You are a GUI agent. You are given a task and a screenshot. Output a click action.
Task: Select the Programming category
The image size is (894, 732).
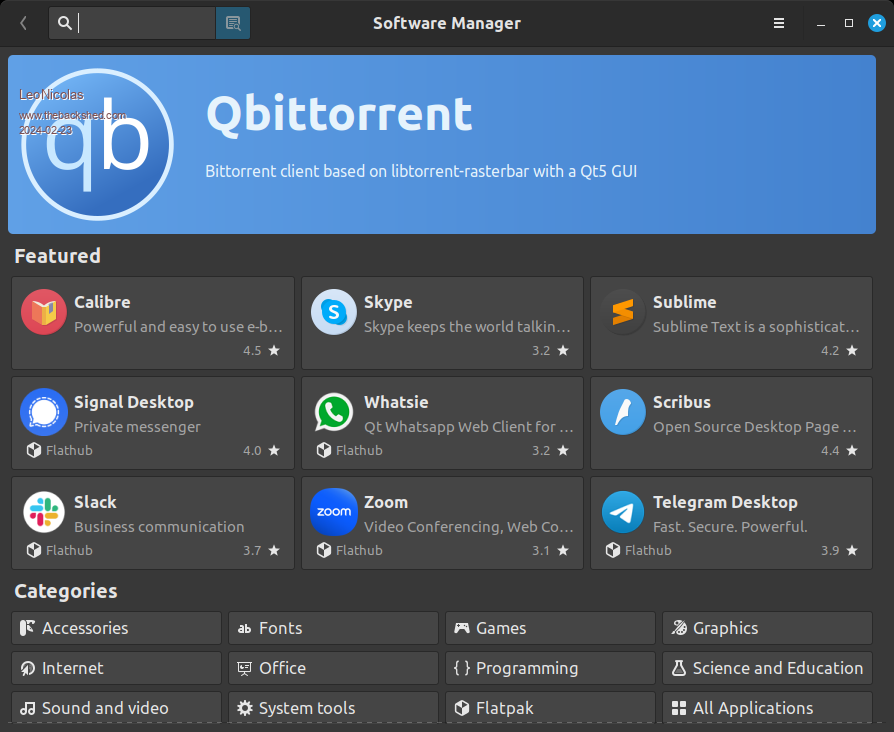[549, 668]
